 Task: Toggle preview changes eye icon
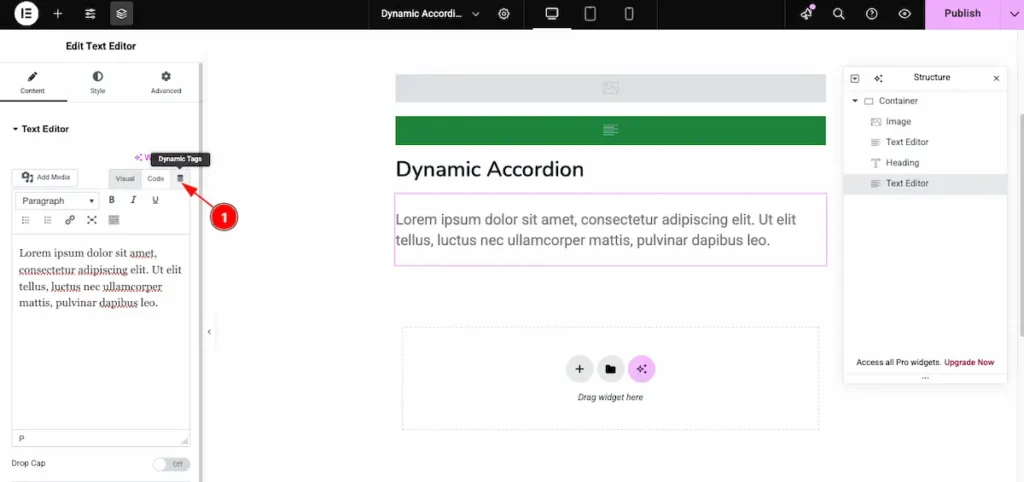pos(904,14)
